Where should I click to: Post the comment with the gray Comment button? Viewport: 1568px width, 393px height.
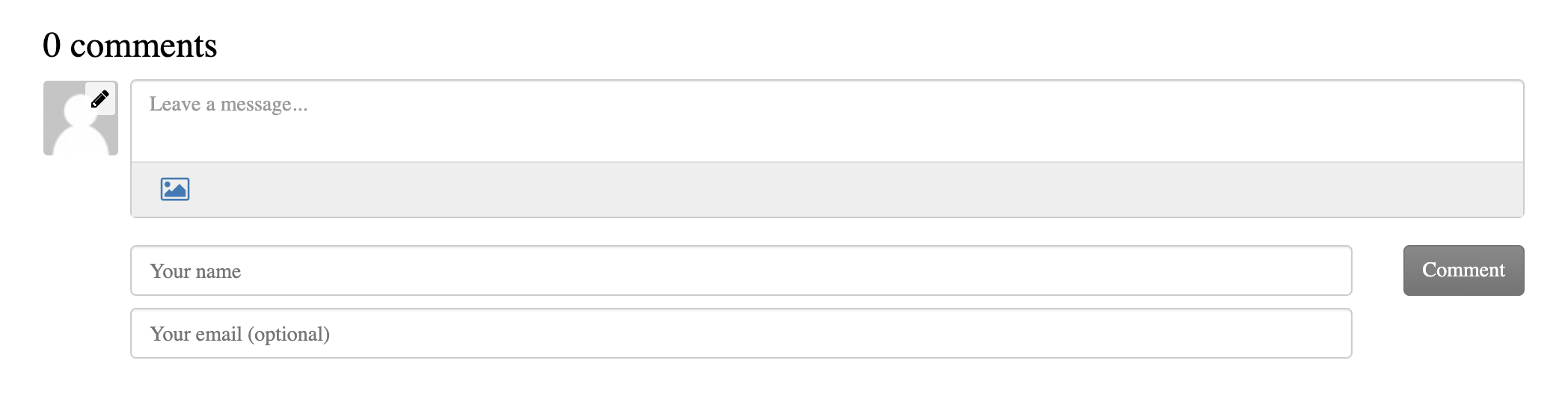(x=1463, y=270)
